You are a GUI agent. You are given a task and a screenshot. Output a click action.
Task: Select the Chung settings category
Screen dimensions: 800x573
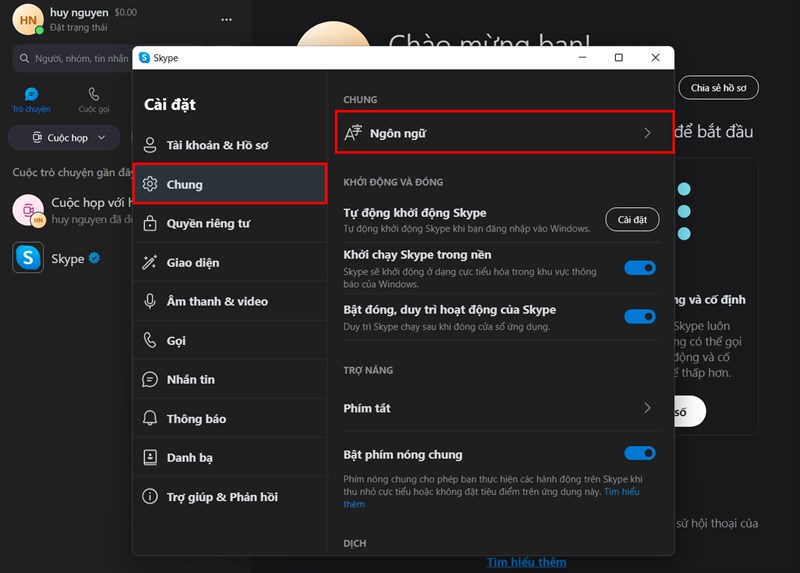click(x=230, y=184)
